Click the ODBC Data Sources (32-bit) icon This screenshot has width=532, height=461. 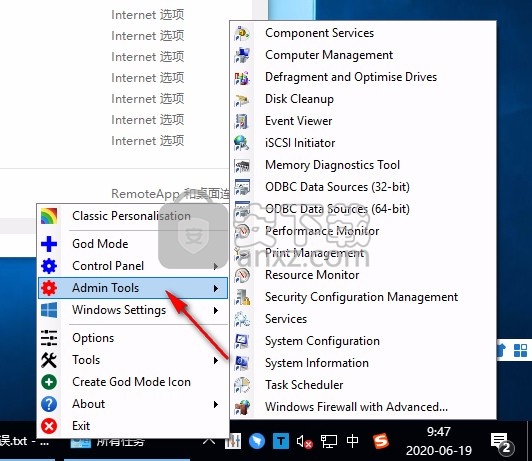tap(242, 187)
